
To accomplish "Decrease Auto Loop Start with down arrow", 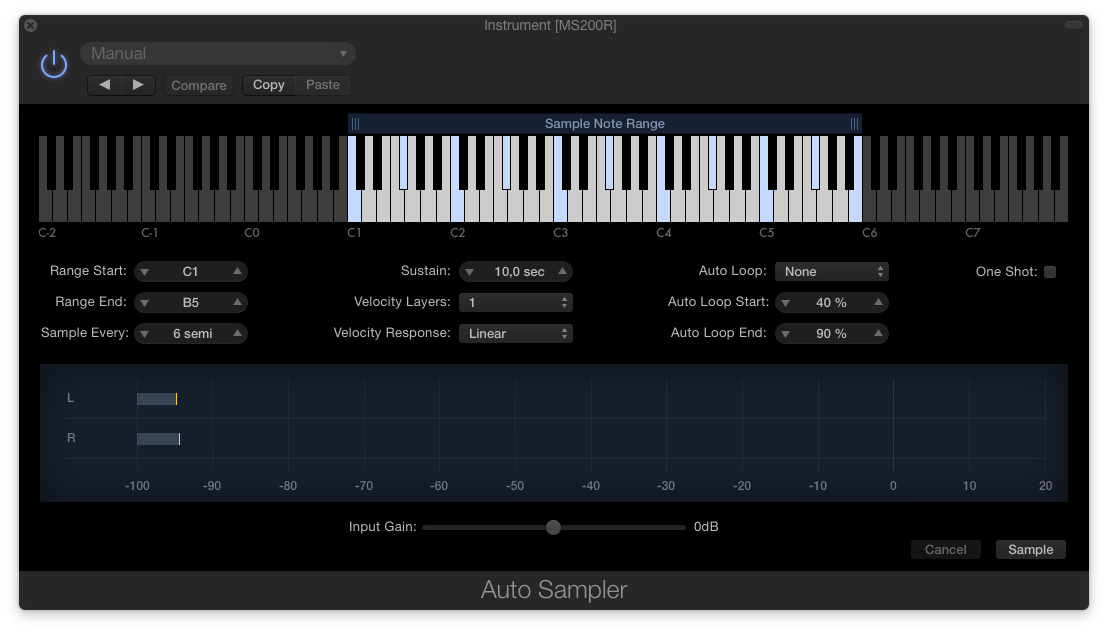I will click(x=785, y=303).
